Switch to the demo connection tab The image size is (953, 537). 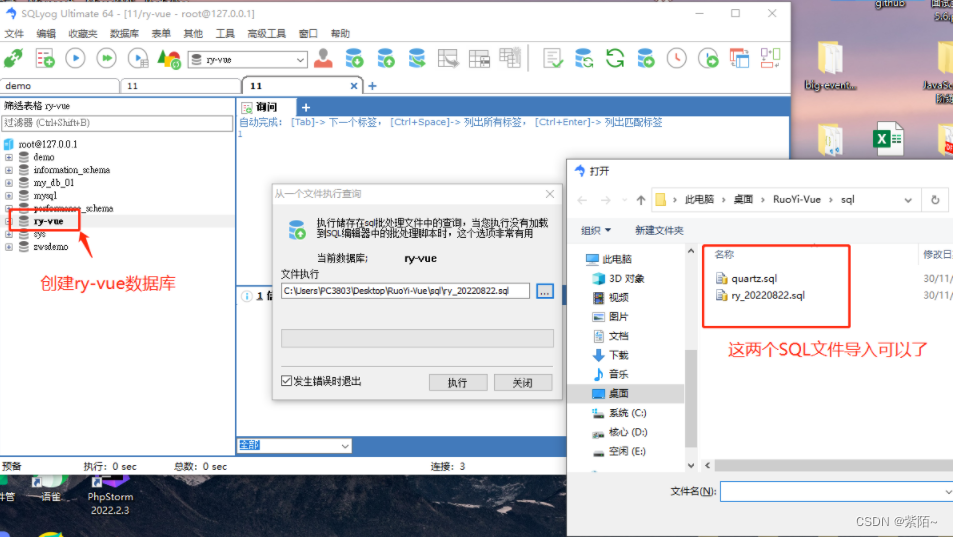(x=59, y=86)
